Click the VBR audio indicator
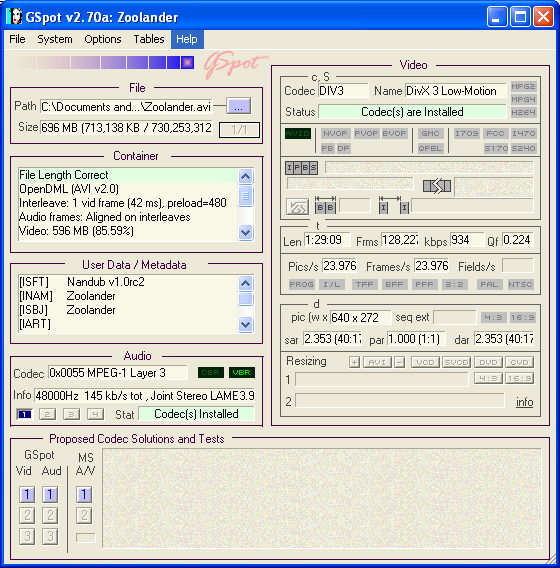This screenshot has height=568, width=560. point(242,372)
